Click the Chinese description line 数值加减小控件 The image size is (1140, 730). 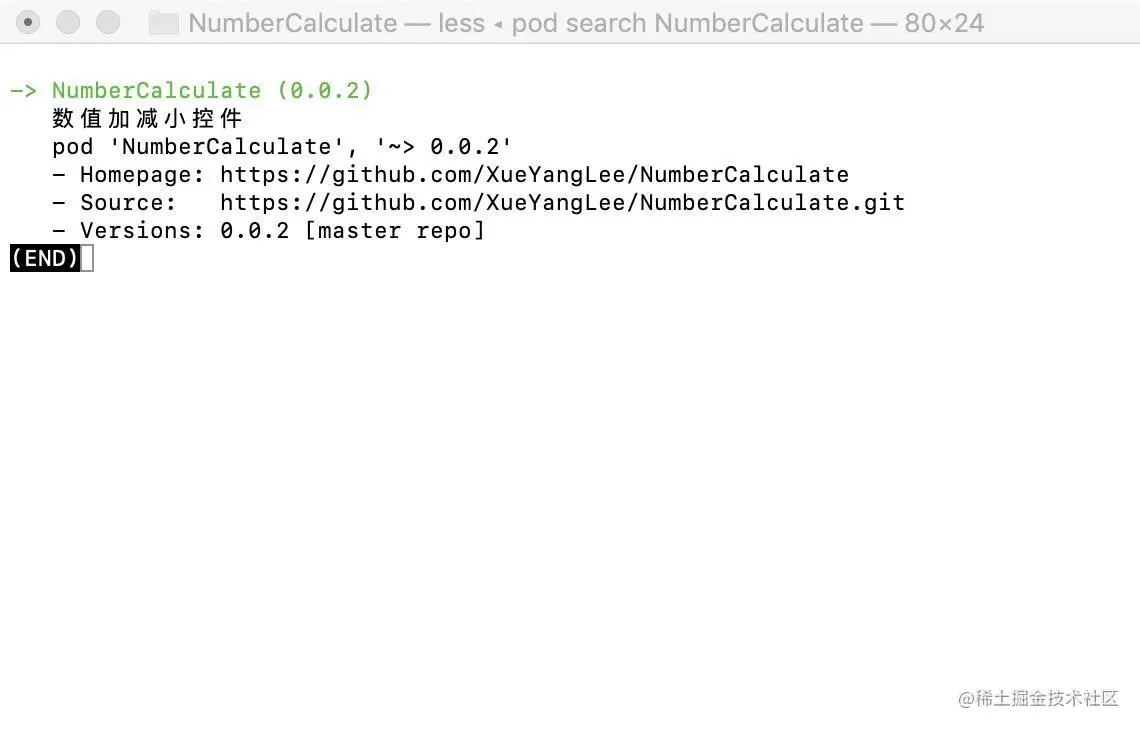[147, 118]
